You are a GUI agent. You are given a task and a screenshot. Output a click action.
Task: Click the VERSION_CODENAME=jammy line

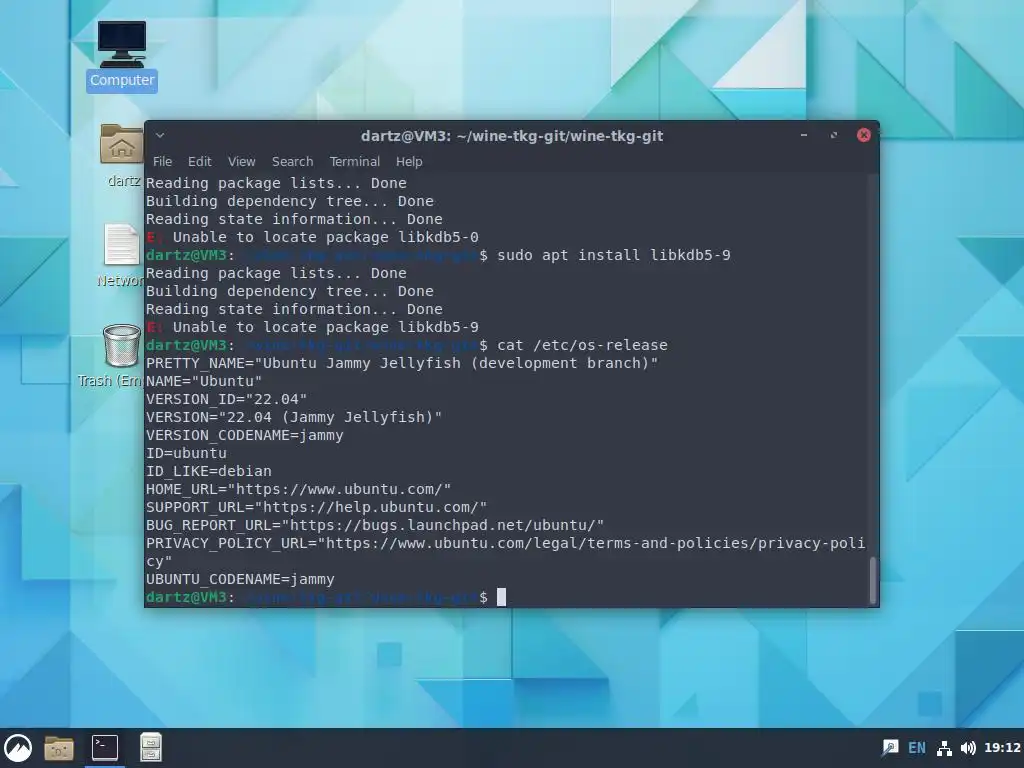click(244, 435)
